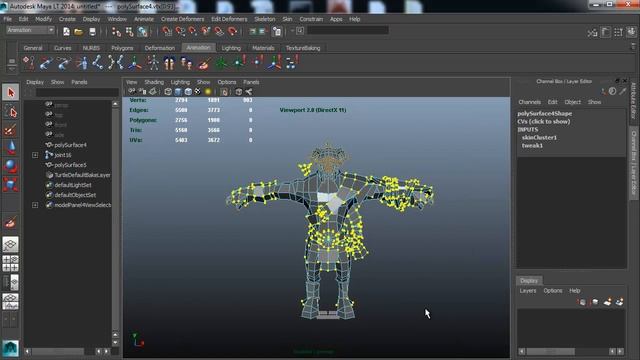Select the IK Handle tool on shelf
The height and width of the screenshot is (360, 640).
[x=46, y=63]
